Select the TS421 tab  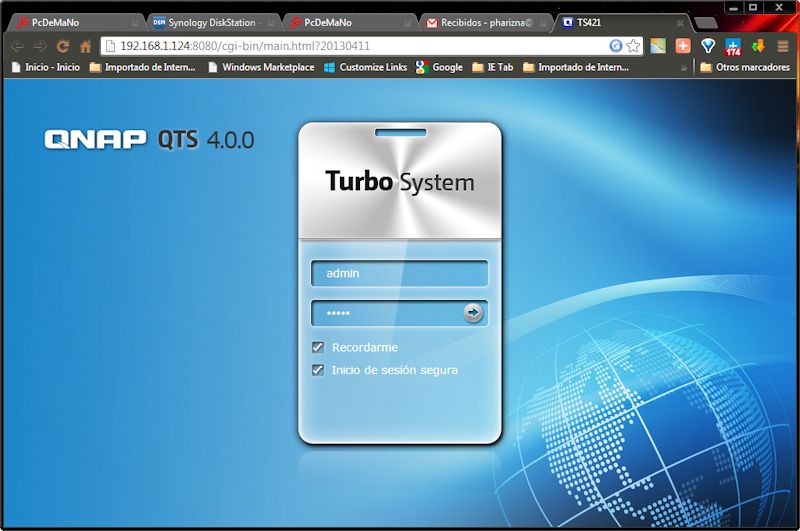621,23
